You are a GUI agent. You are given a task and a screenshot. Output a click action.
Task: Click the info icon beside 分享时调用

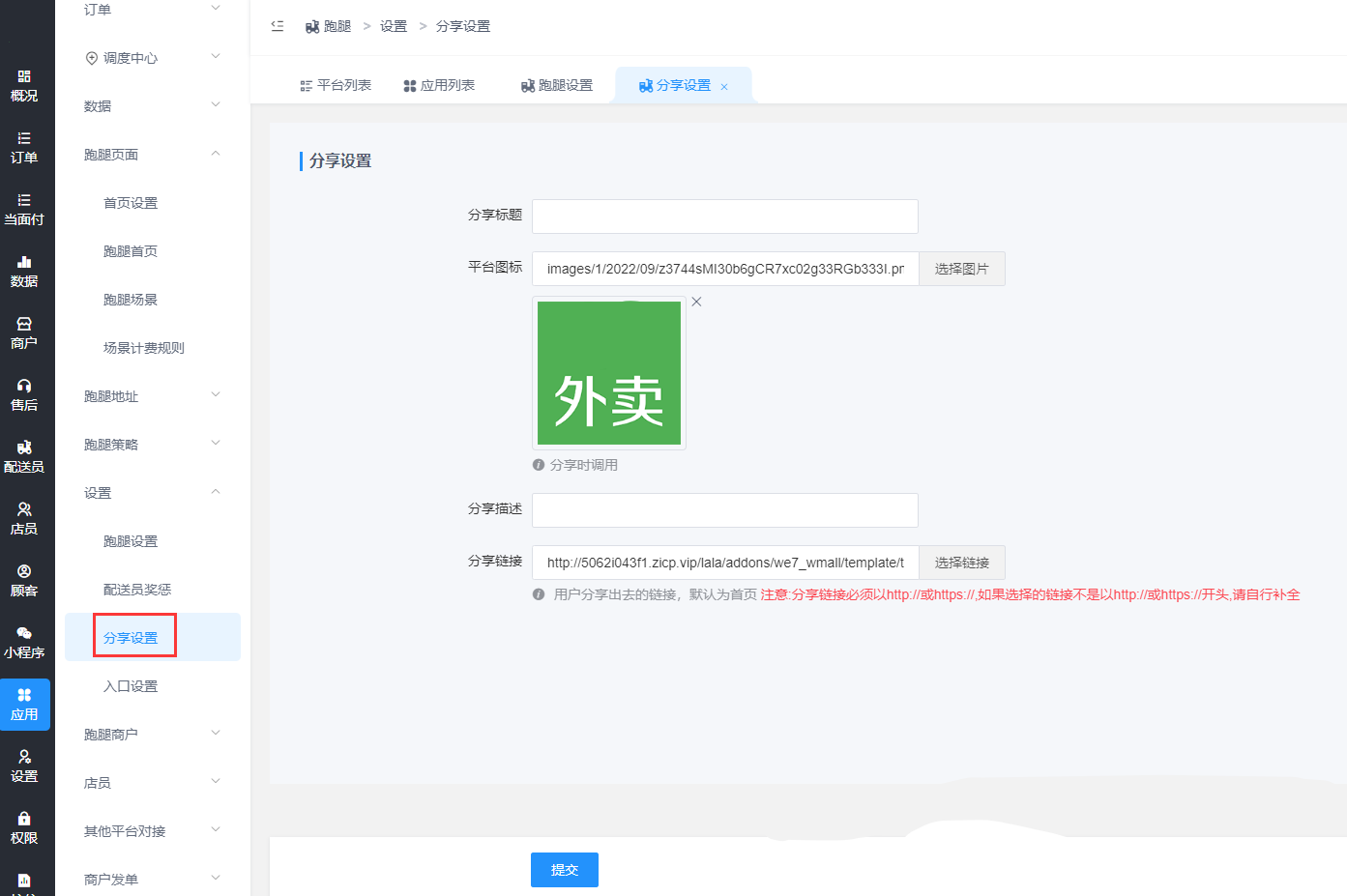[539, 465]
